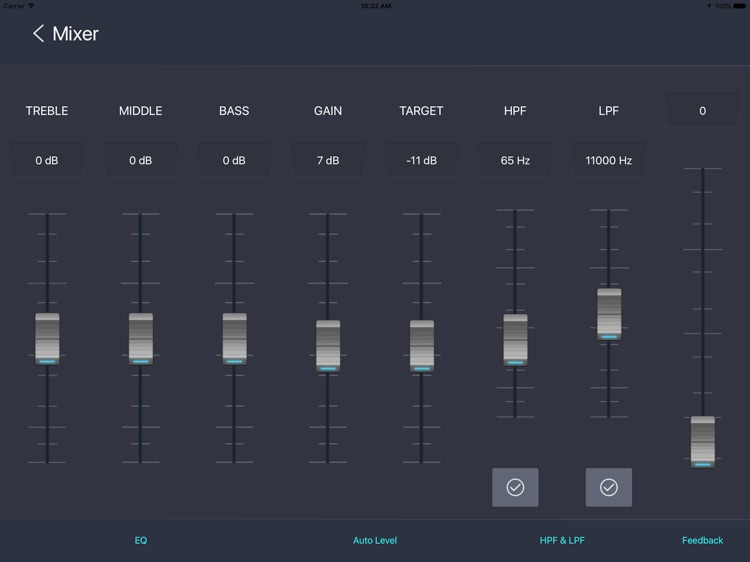Click the LPF fader knob

click(609, 314)
